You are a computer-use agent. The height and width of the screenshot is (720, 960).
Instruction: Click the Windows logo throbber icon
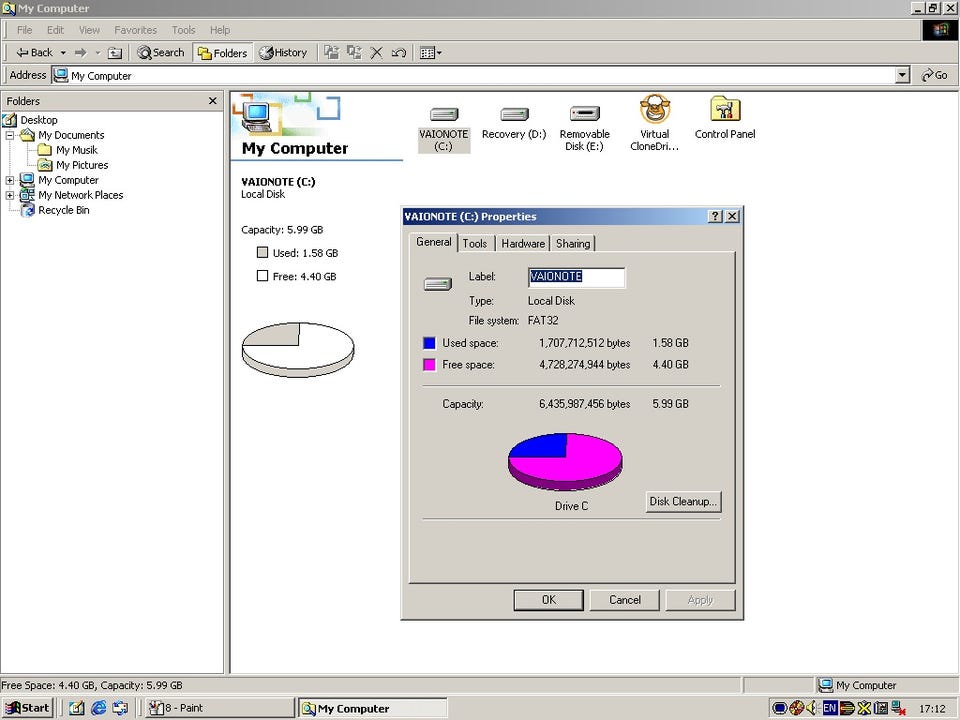(940, 30)
